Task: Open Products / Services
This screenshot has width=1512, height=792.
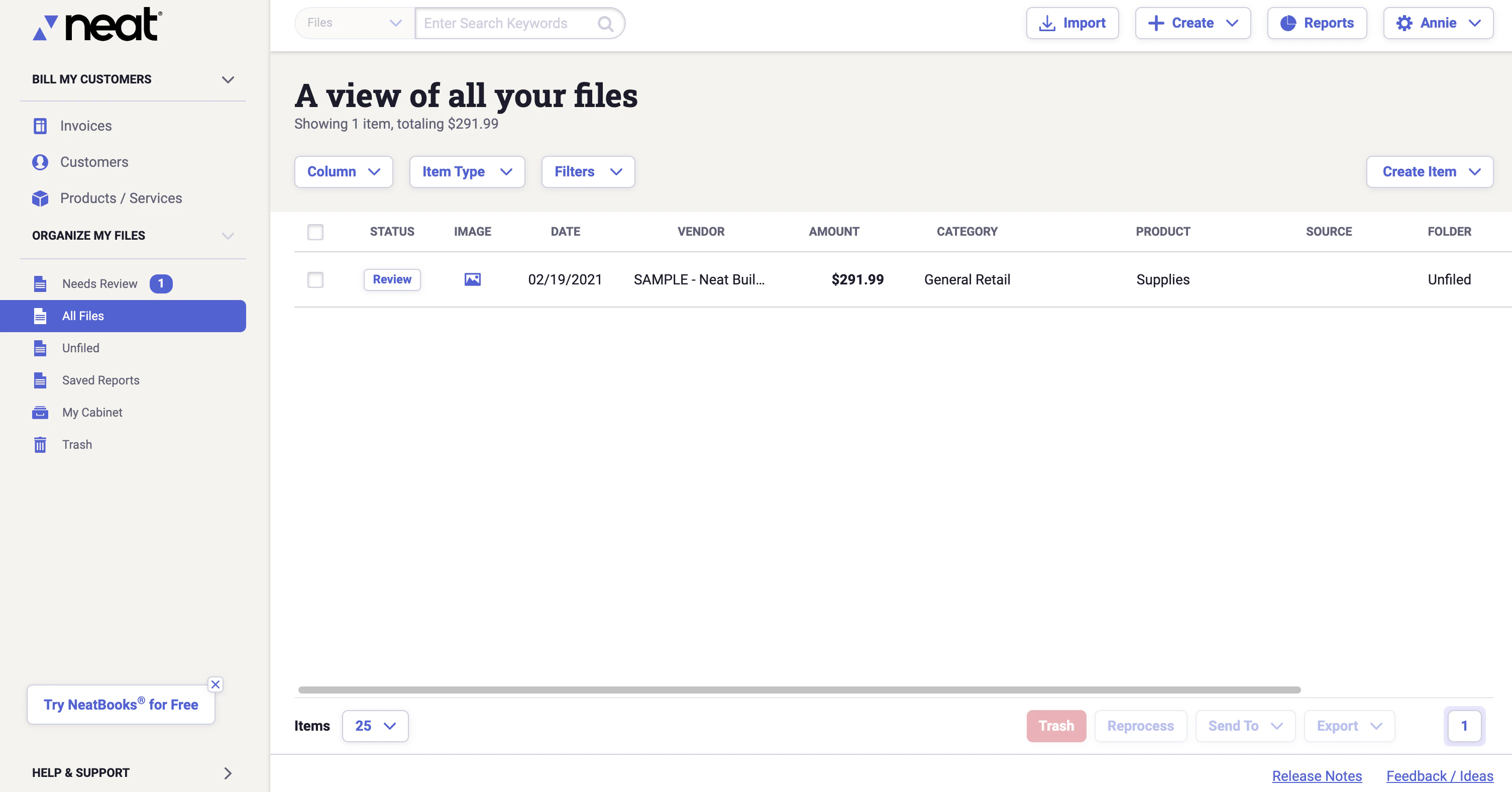Action: pos(121,199)
